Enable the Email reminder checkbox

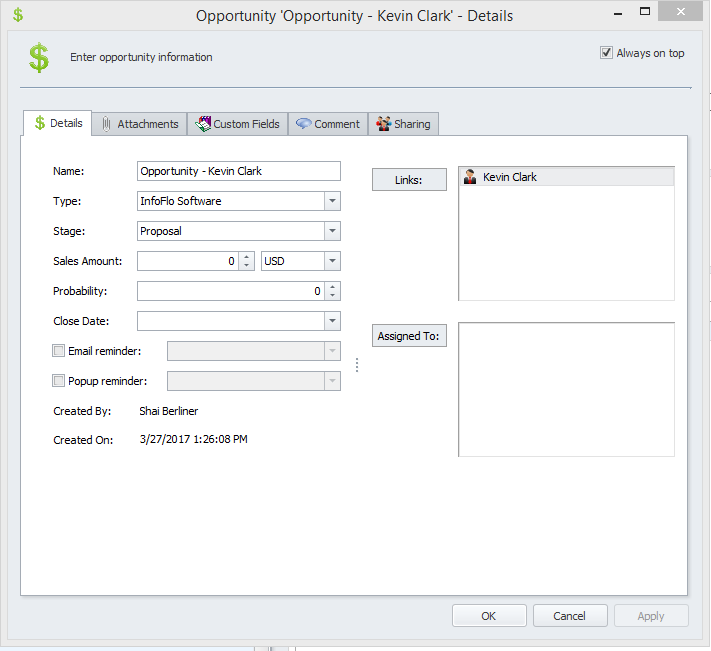pyautogui.click(x=59, y=351)
